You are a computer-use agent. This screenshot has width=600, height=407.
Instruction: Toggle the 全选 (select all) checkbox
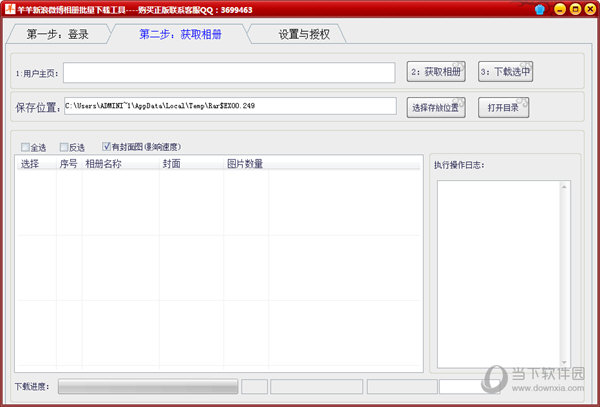pyautogui.click(x=26, y=148)
